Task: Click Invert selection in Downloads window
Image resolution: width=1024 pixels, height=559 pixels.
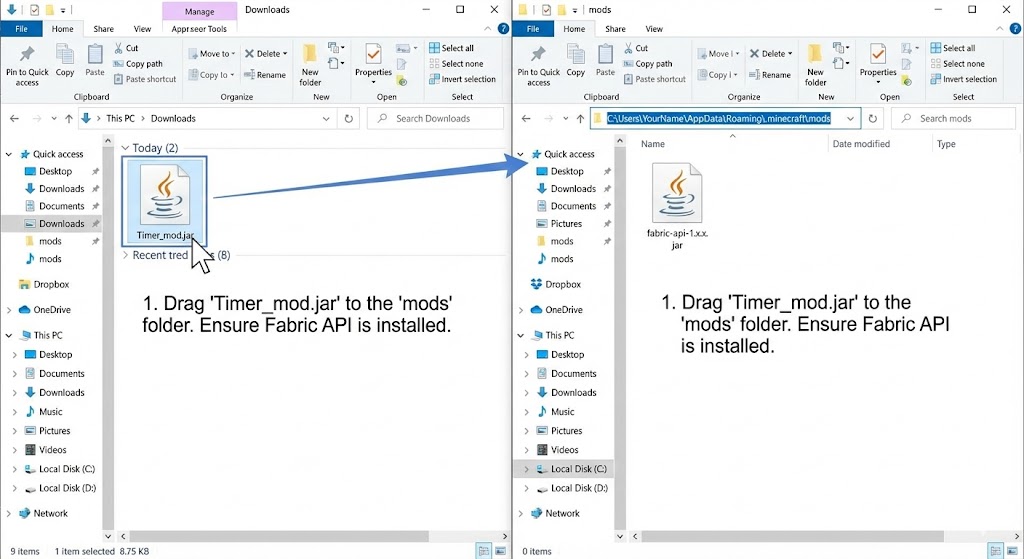Action: point(462,79)
